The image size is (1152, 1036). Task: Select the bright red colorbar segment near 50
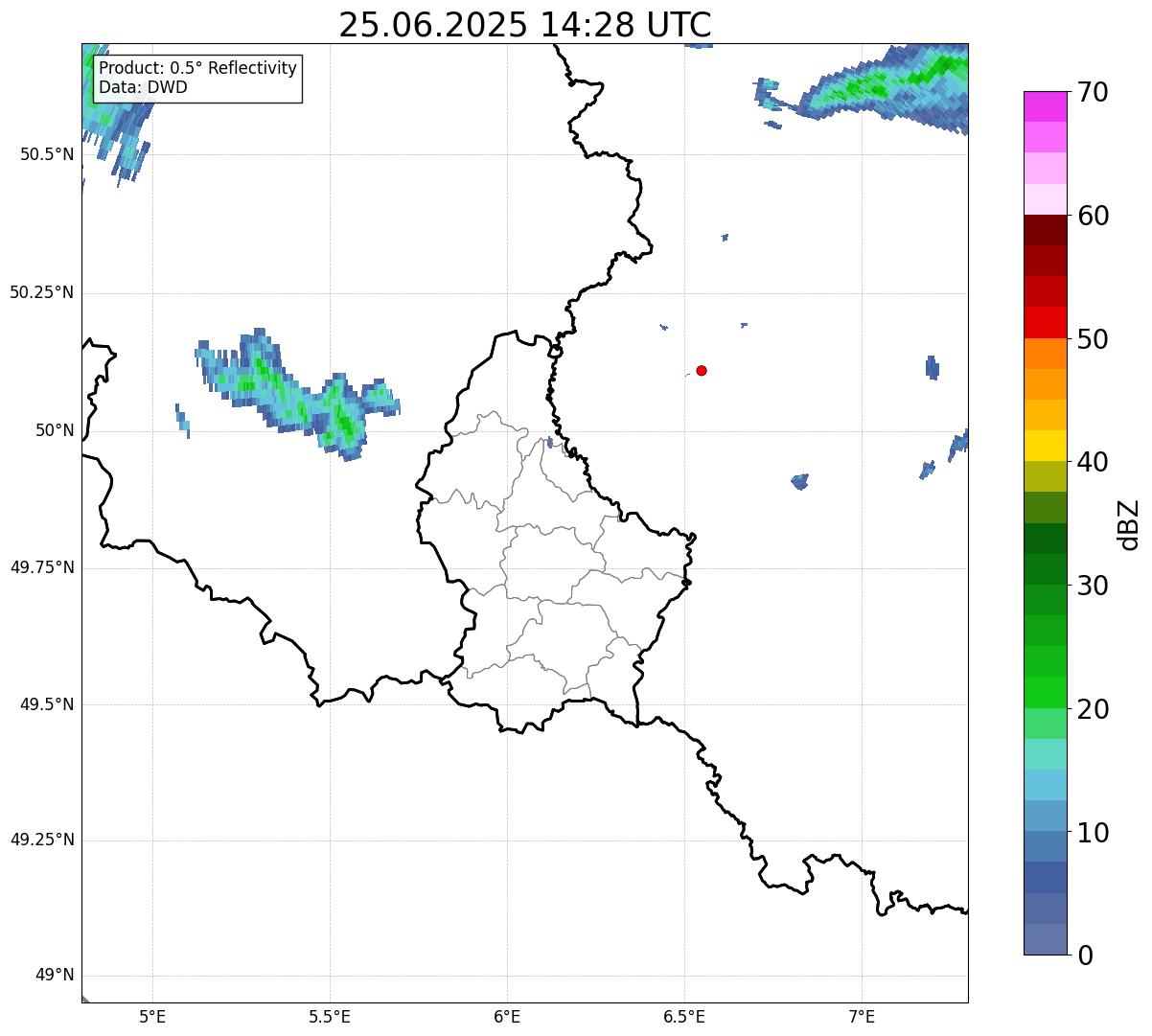[1045, 322]
